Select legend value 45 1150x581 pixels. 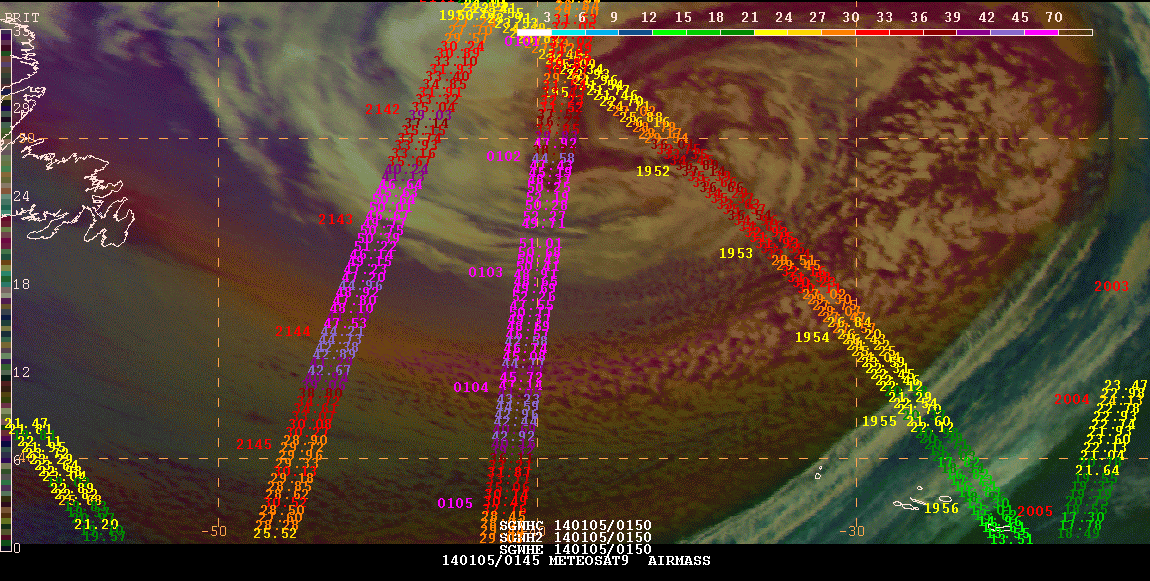[x=1019, y=17]
